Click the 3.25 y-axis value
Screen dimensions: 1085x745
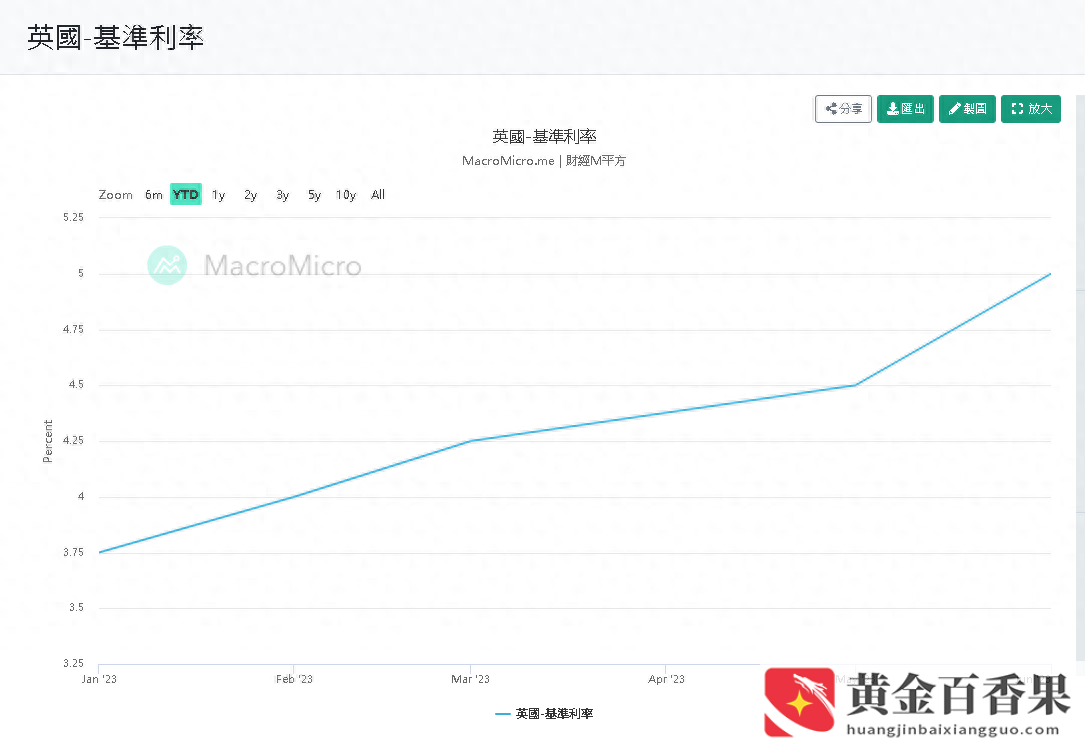(73, 663)
